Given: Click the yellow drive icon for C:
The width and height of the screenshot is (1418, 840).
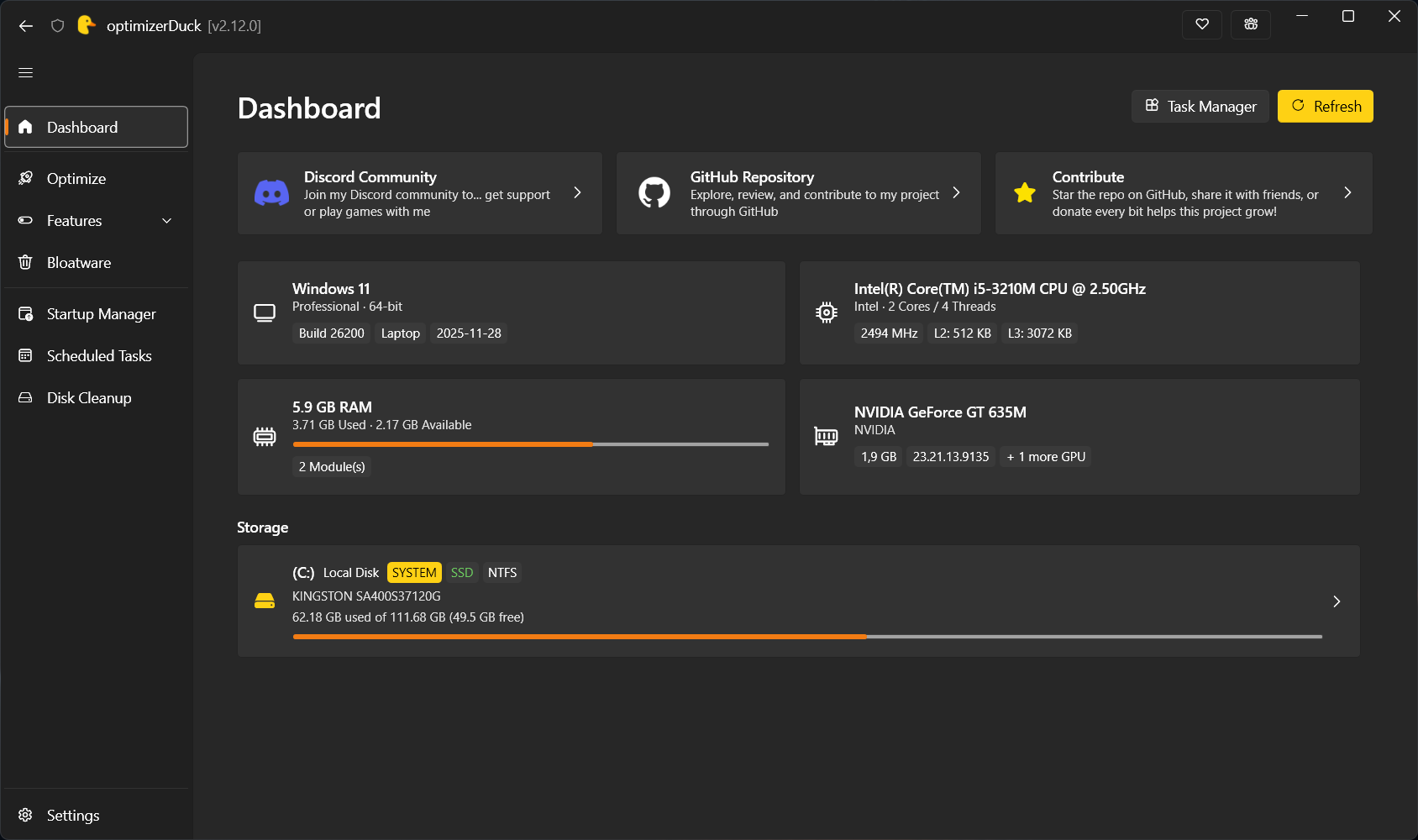Looking at the screenshot, I should click(265, 601).
